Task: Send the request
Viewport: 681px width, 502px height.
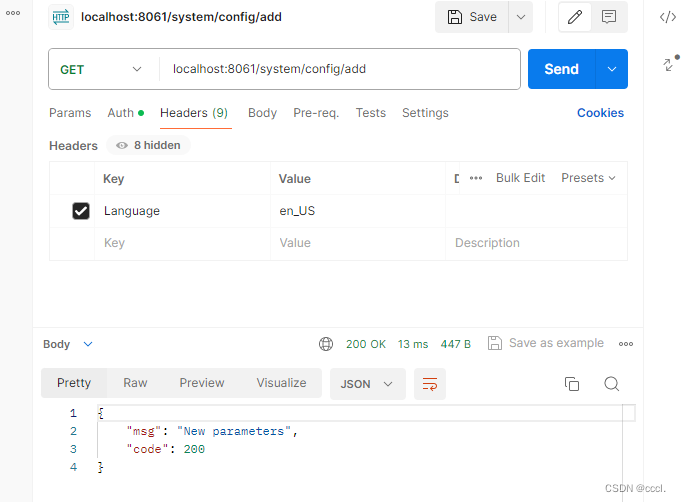Action: click(561, 69)
